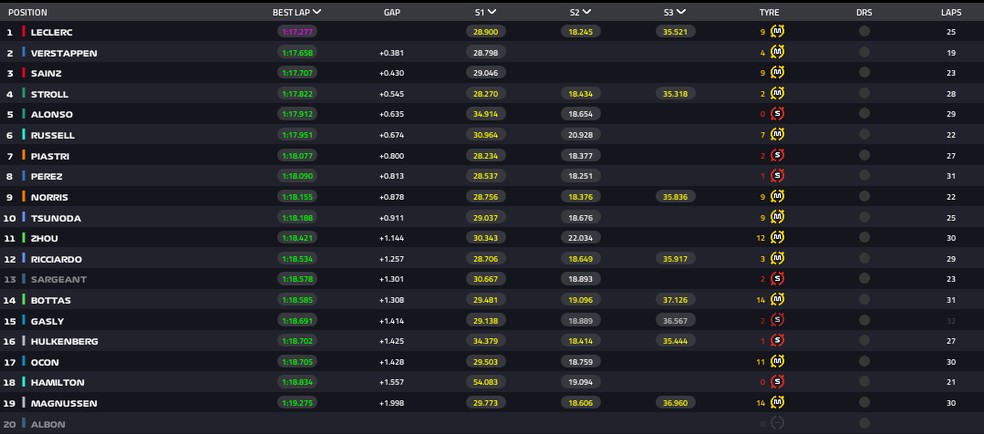Click Norris's DRS indicator dot
This screenshot has height=434, width=984.
pos(864,197)
